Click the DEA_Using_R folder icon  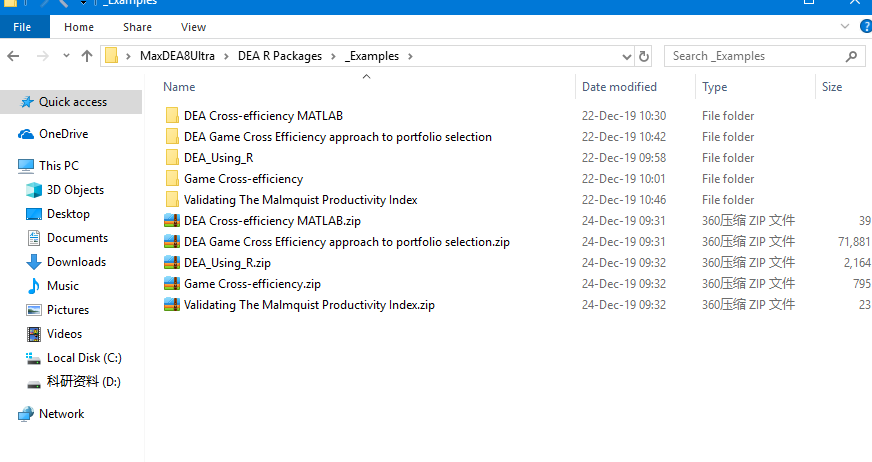click(x=172, y=158)
